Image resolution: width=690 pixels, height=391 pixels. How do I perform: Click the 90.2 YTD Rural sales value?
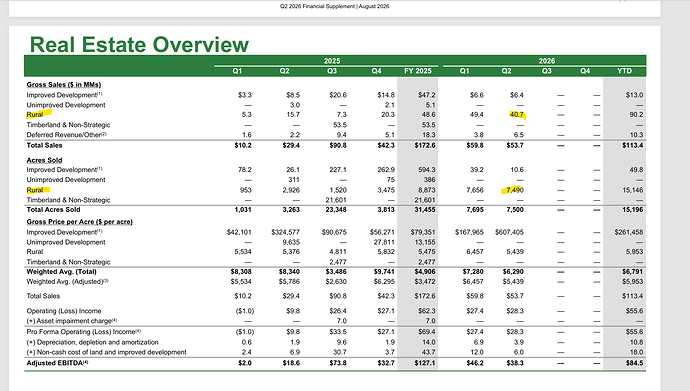coord(636,114)
